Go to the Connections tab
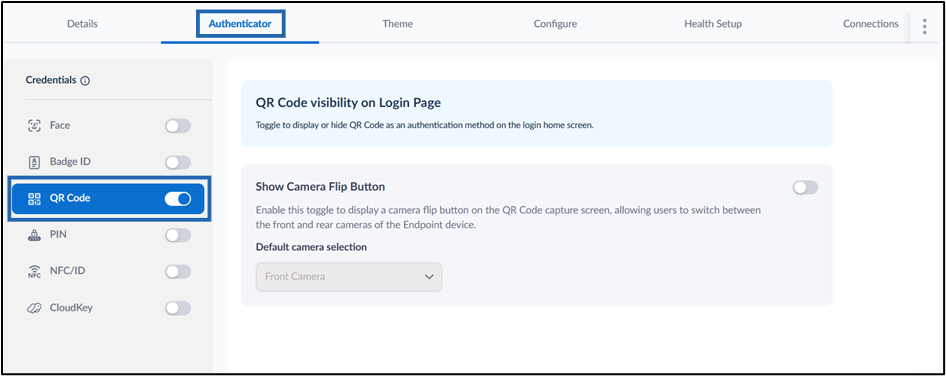This screenshot has width=946, height=376. click(x=871, y=24)
